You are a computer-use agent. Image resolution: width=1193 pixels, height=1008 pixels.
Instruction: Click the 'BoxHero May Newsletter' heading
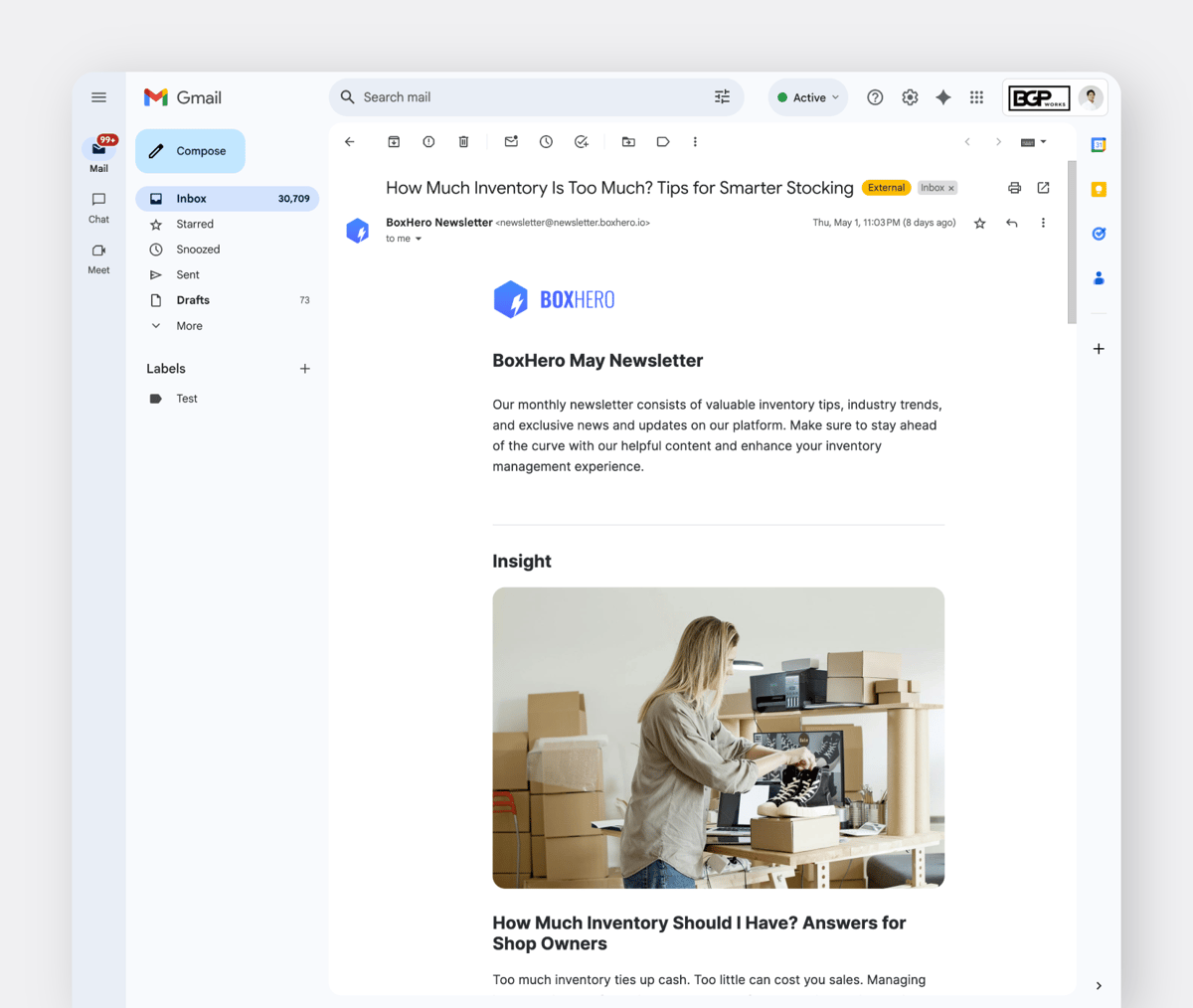tap(597, 361)
